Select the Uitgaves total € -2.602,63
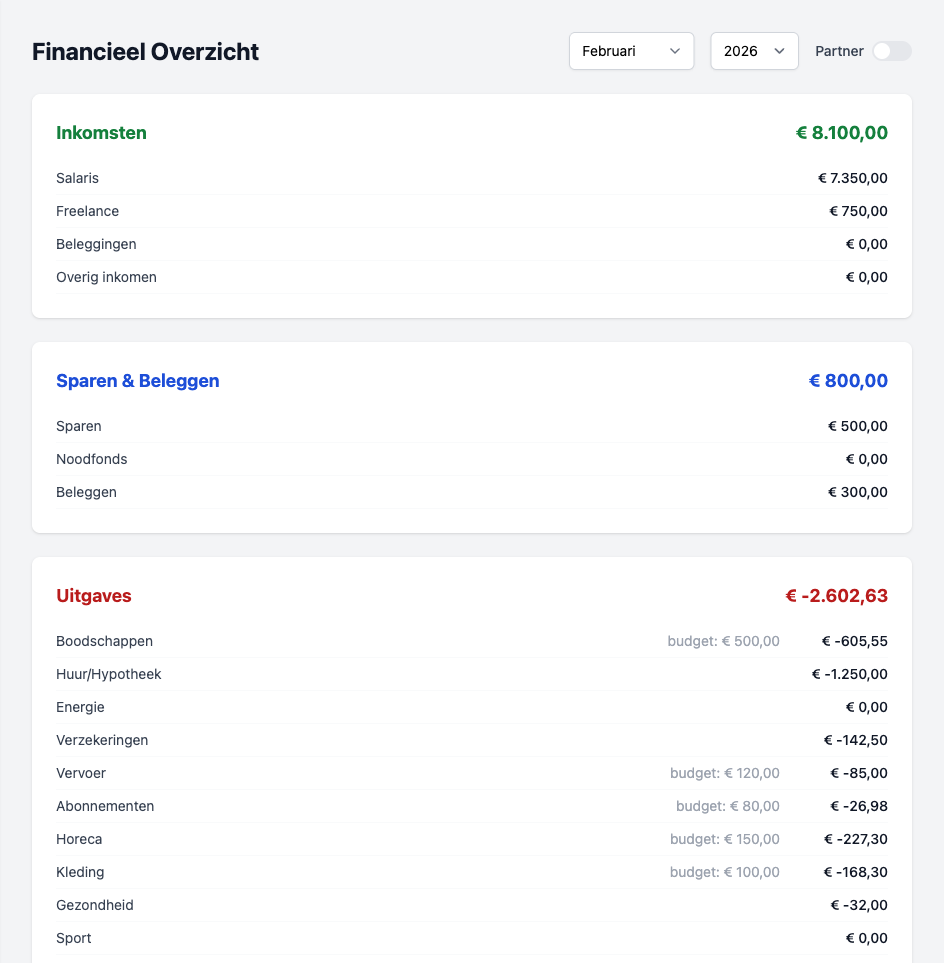This screenshot has width=944, height=963. click(837, 596)
